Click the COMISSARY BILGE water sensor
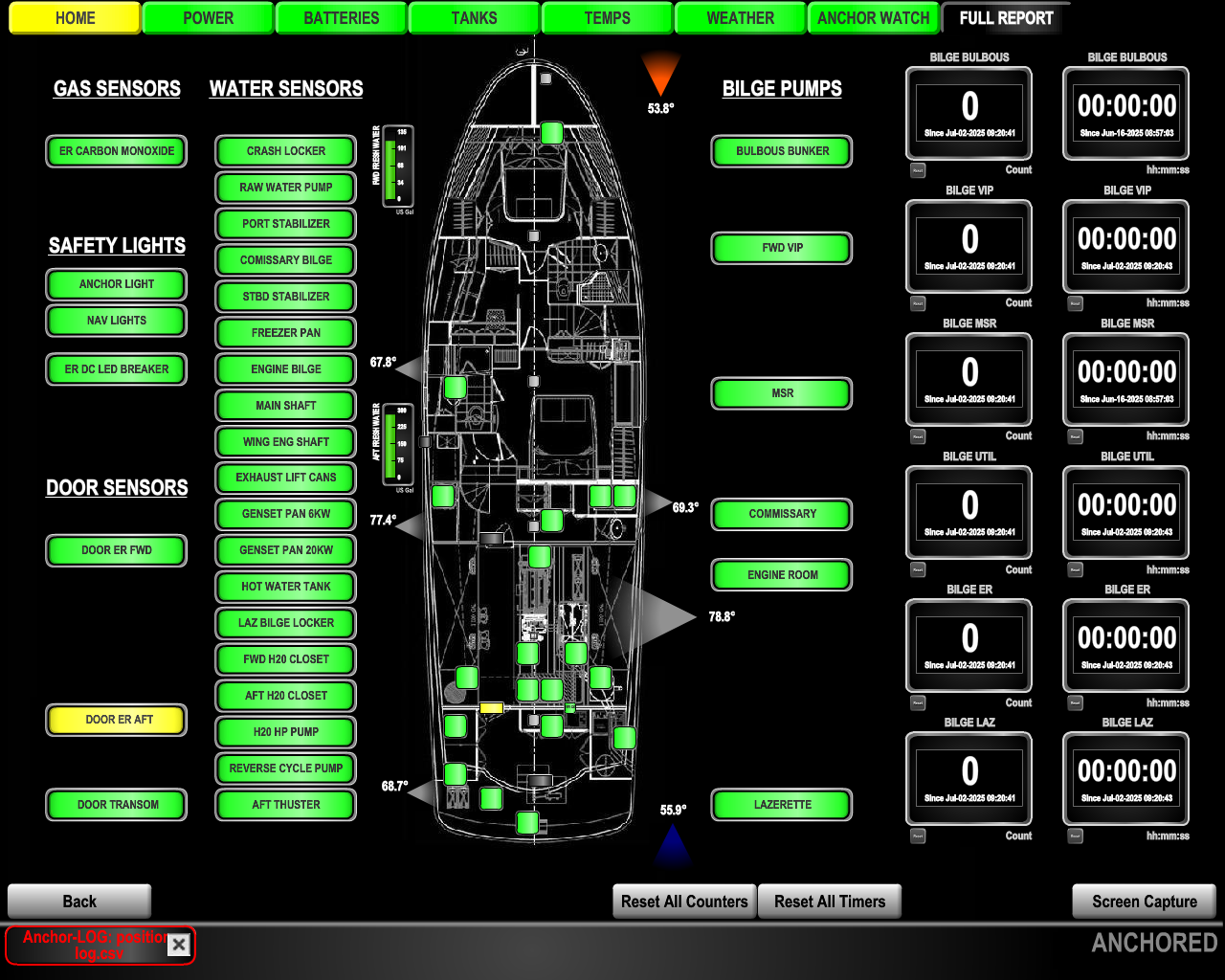1225x980 pixels. (x=286, y=260)
